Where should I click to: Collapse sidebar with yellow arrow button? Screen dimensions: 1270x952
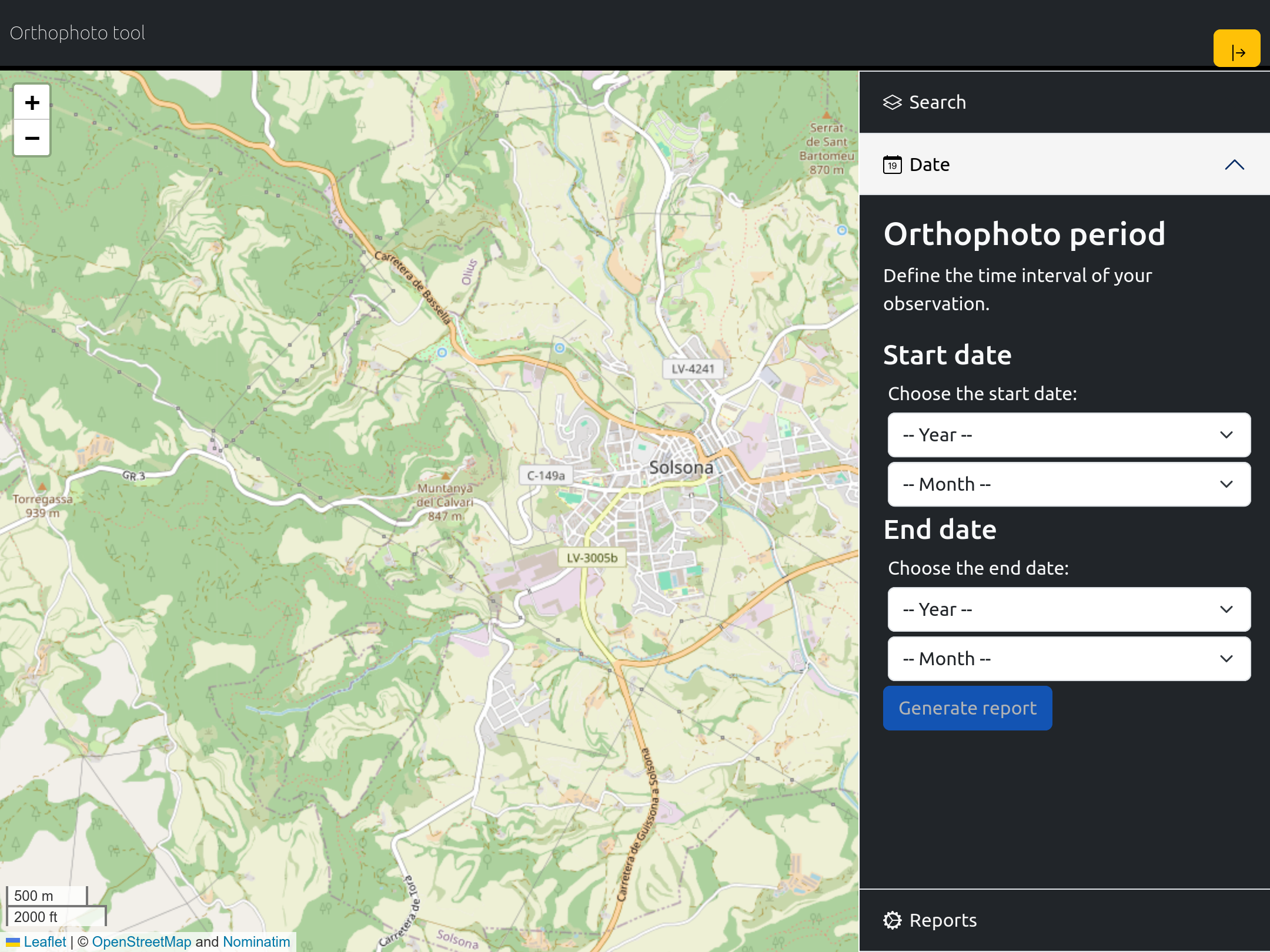[1236, 49]
